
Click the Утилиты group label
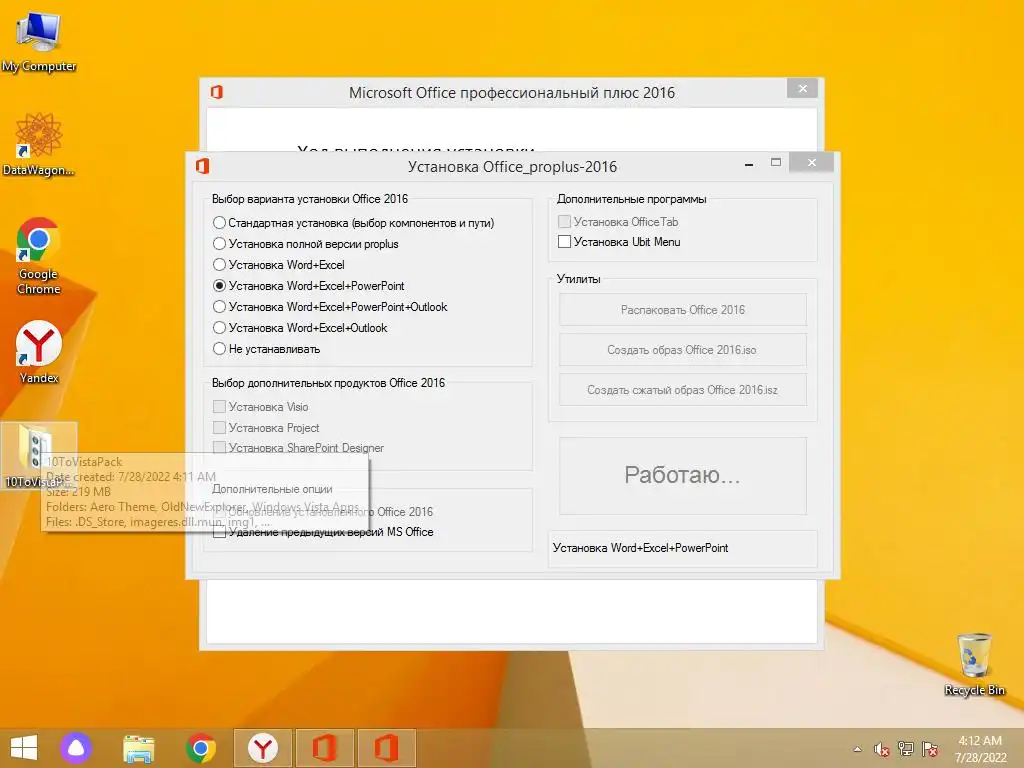(578, 279)
